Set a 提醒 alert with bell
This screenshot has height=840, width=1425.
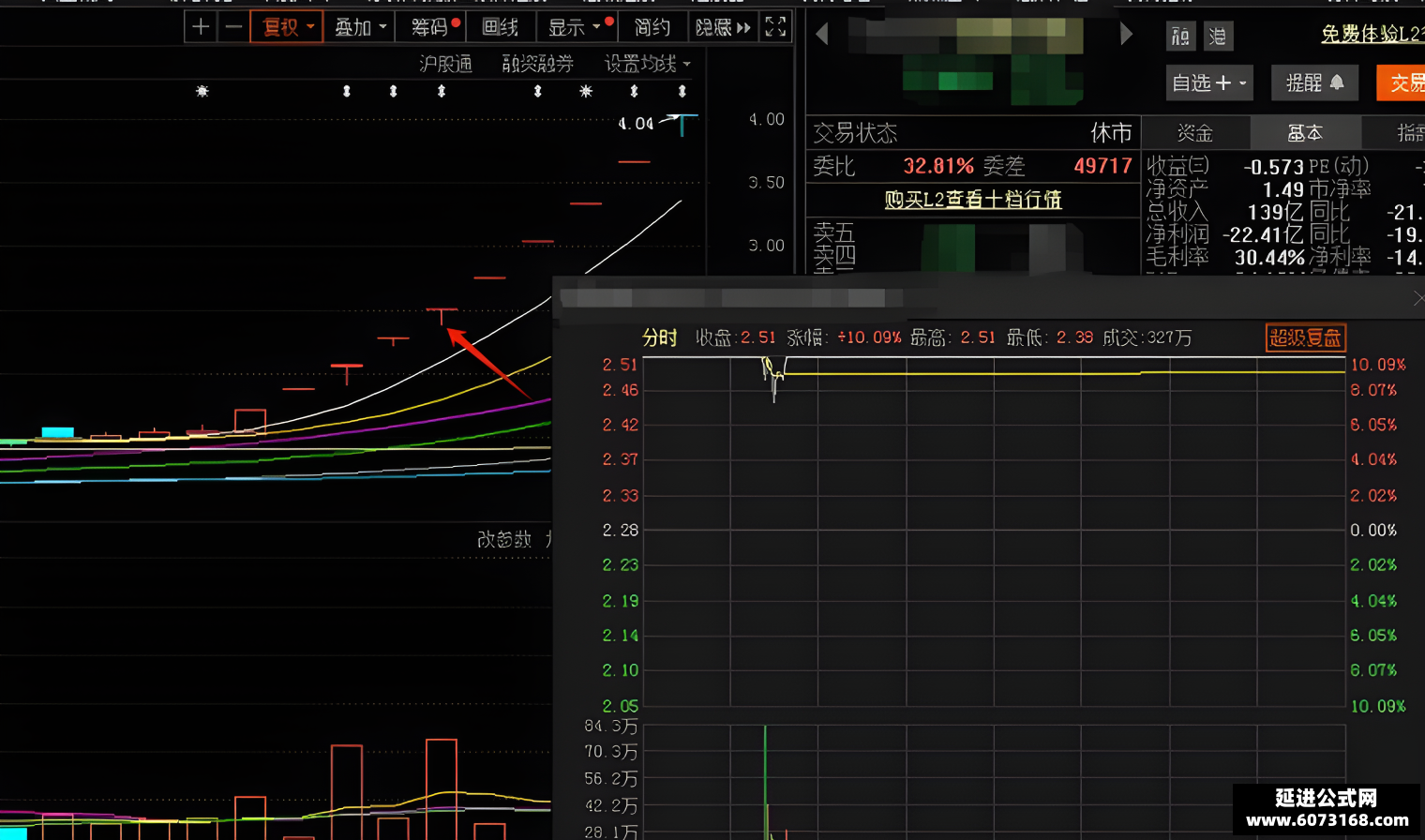click(x=1314, y=82)
